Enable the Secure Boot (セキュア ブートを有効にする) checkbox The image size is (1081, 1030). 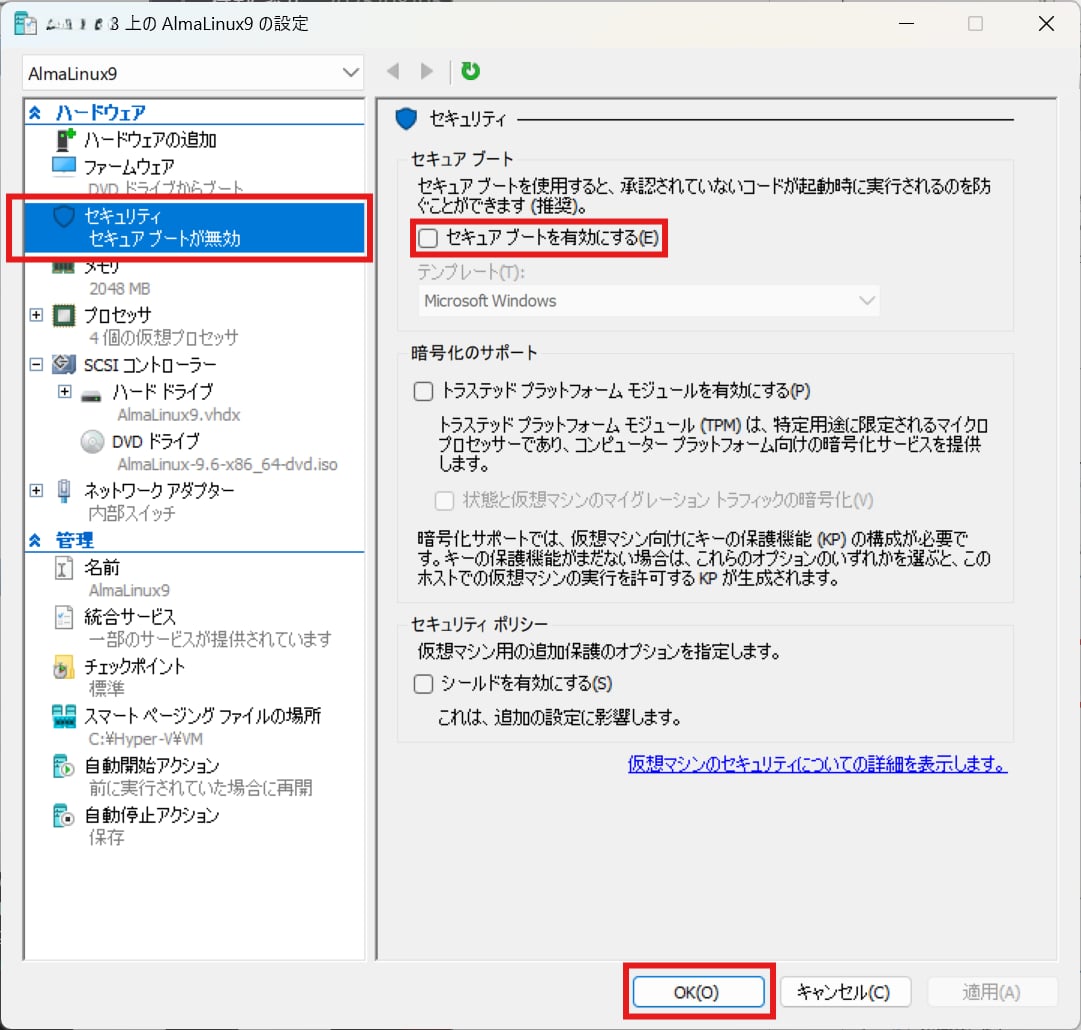[427, 238]
